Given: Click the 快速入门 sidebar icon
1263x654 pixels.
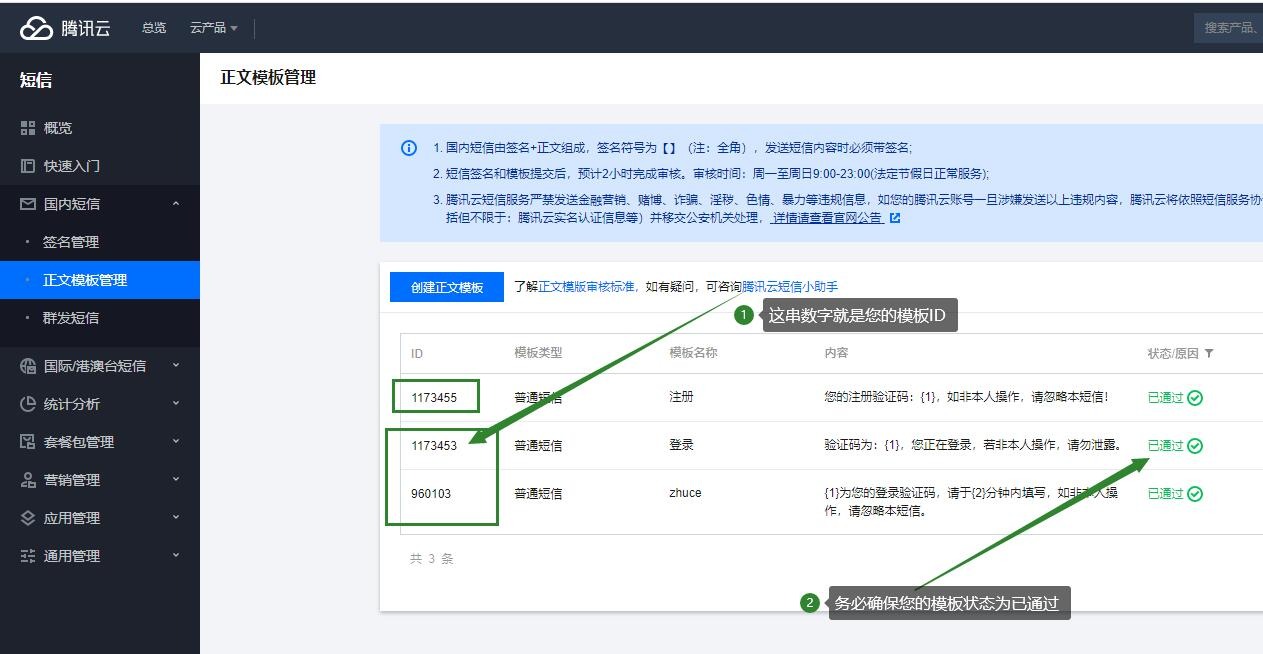Looking at the screenshot, I should point(28,166).
